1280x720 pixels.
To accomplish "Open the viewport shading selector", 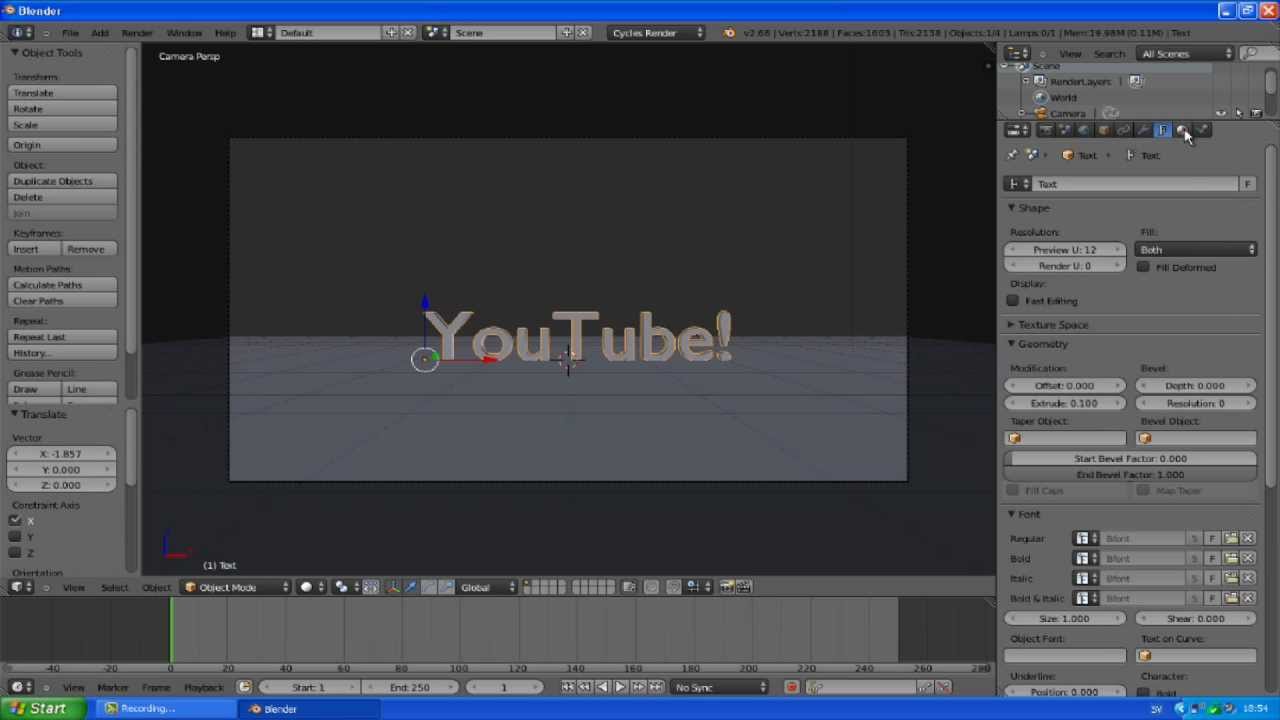I will click(x=312, y=587).
